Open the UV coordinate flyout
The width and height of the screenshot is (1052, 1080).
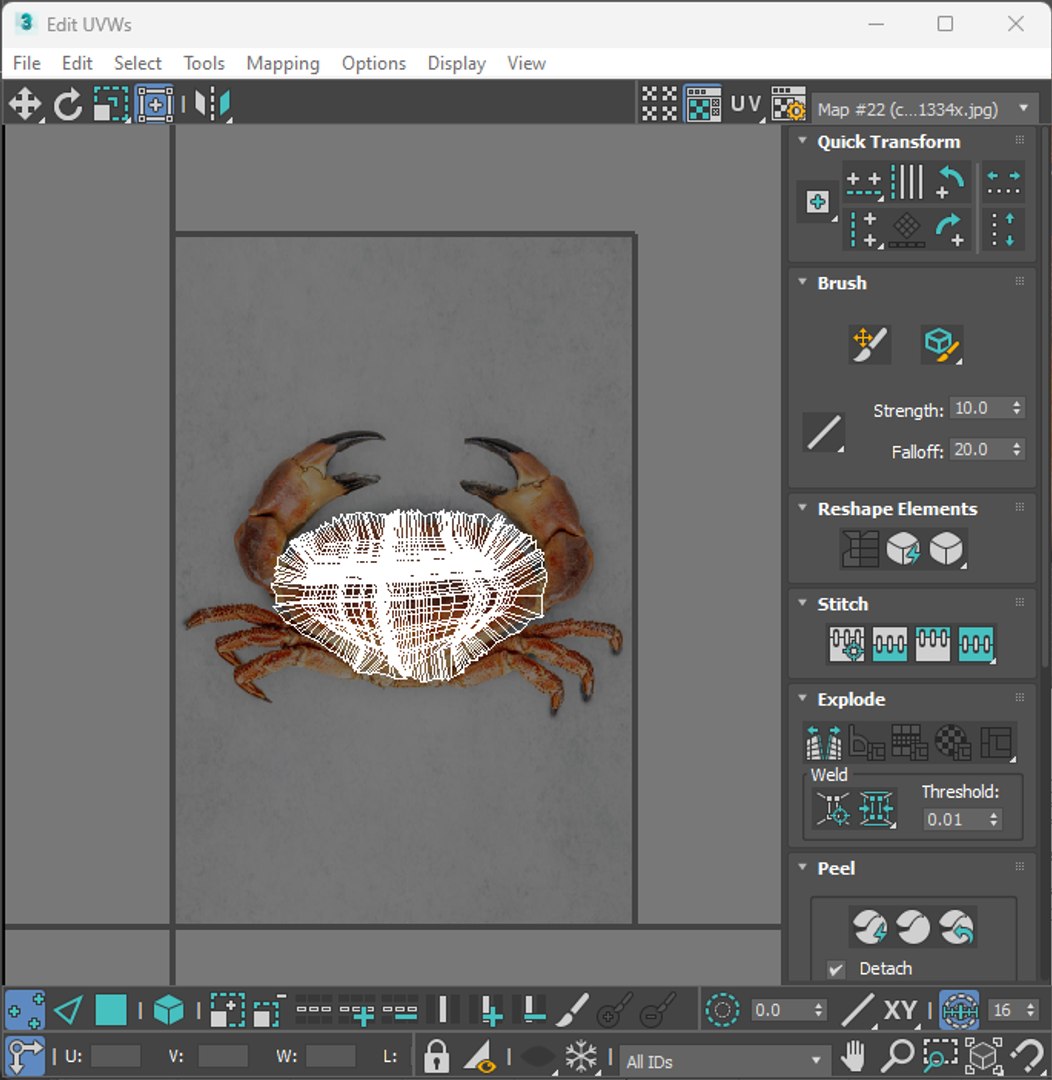coord(745,105)
